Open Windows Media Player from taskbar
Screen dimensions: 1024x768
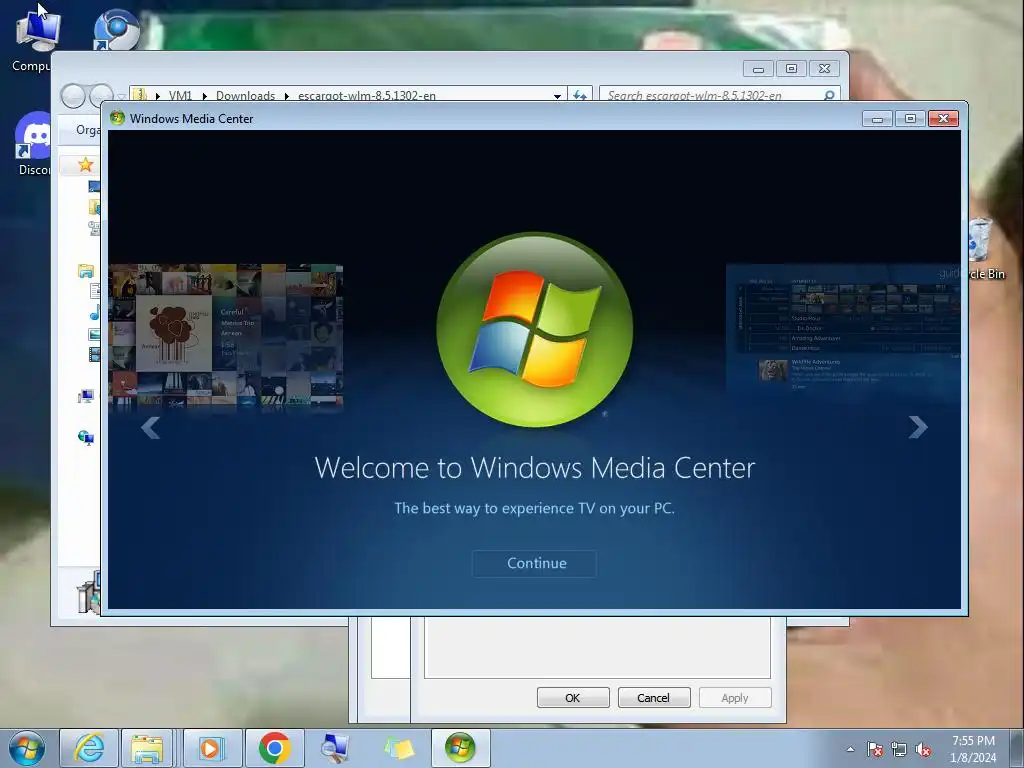pyautogui.click(x=212, y=748)
